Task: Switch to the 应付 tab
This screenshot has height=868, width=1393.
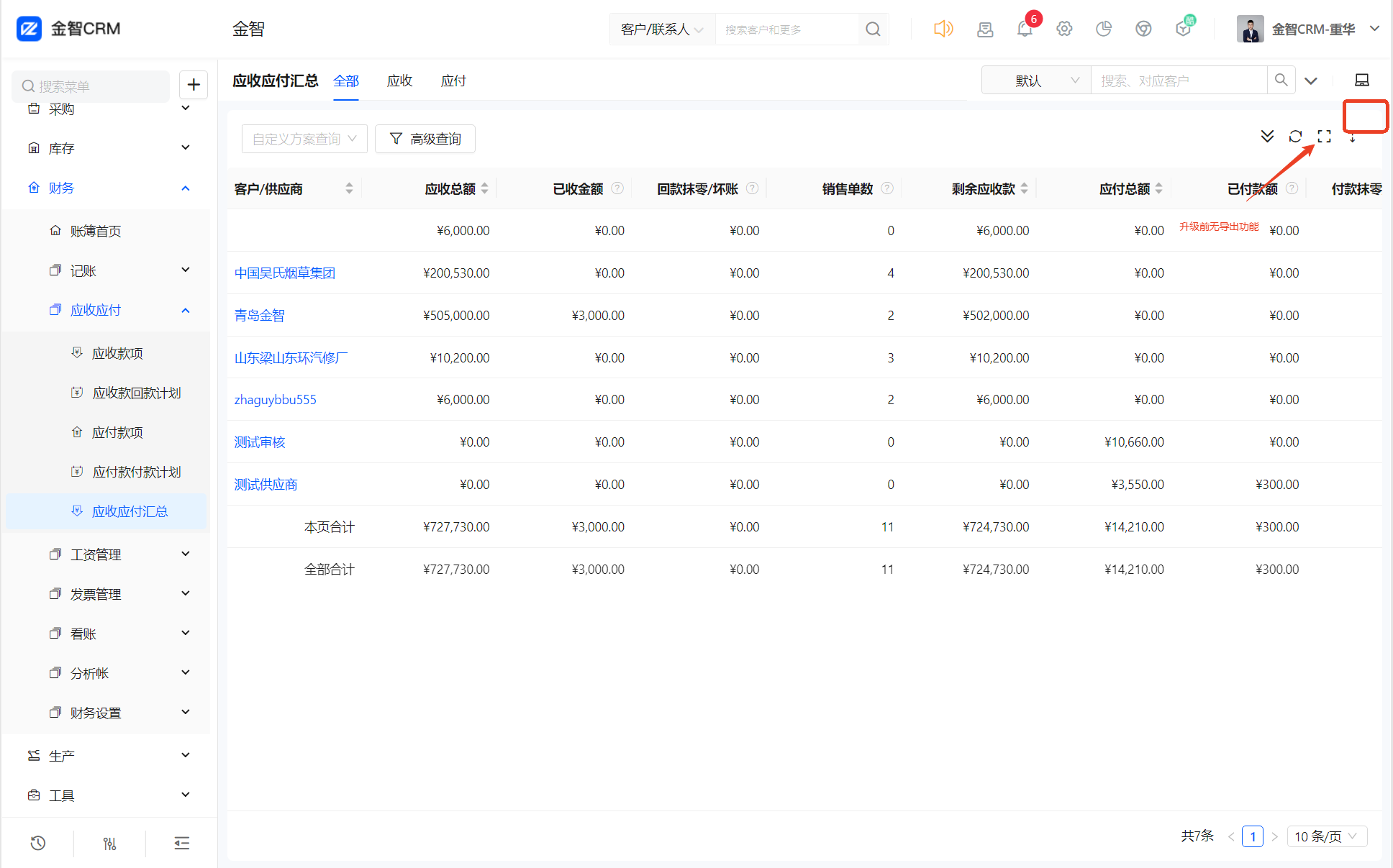Action: point(453,81)
